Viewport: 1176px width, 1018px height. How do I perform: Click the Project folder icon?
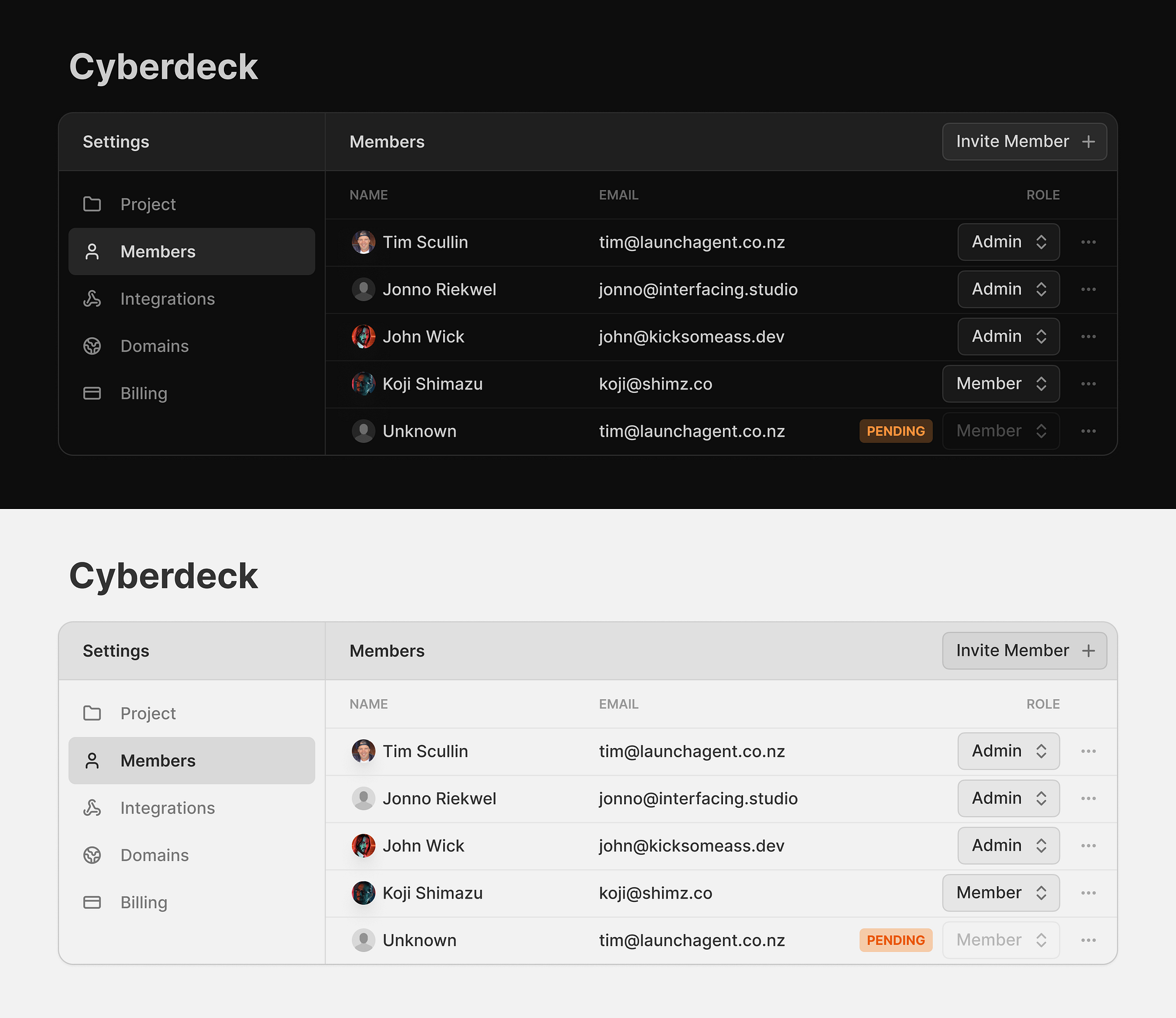pos(92,203)
